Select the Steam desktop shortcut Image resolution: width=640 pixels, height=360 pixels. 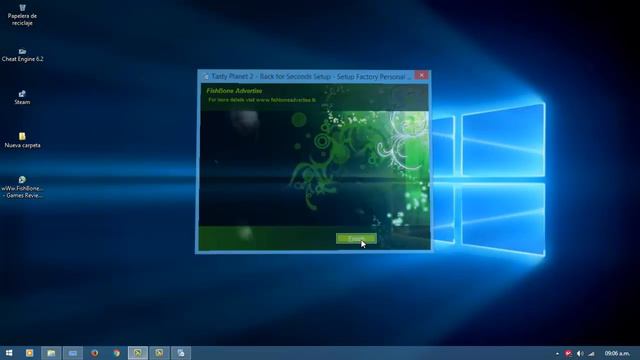point(22,98)
